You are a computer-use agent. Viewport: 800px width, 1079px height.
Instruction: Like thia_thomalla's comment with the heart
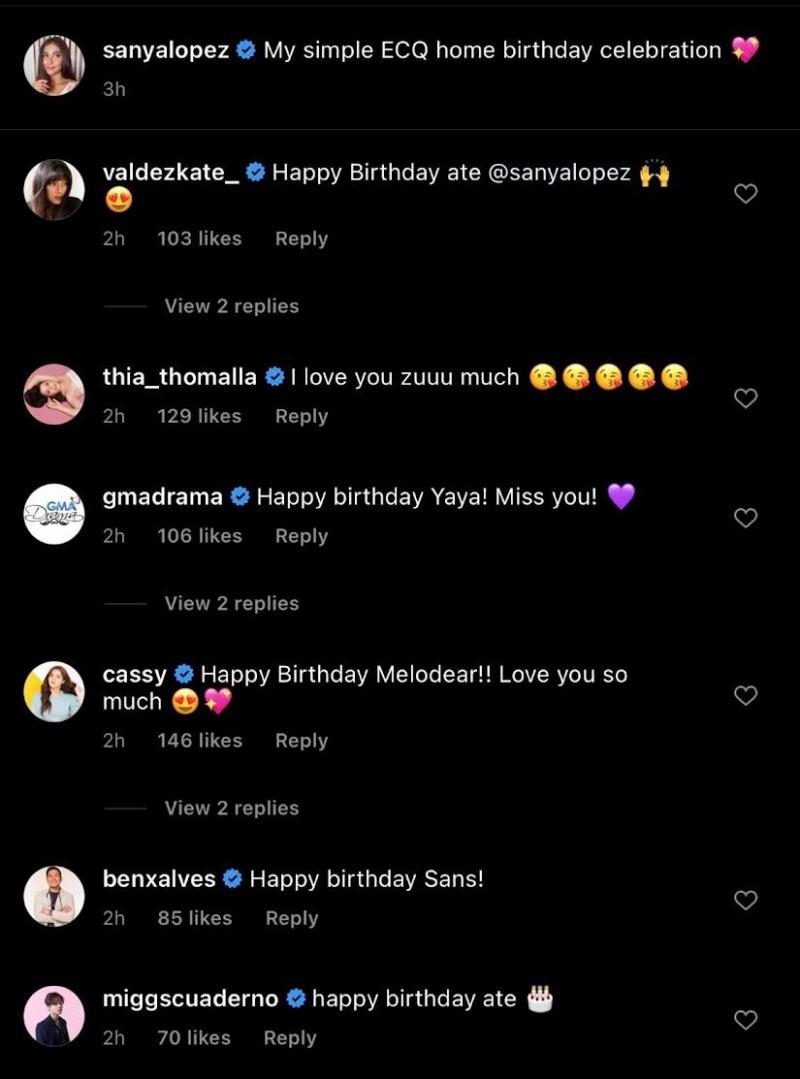point(746,398)
